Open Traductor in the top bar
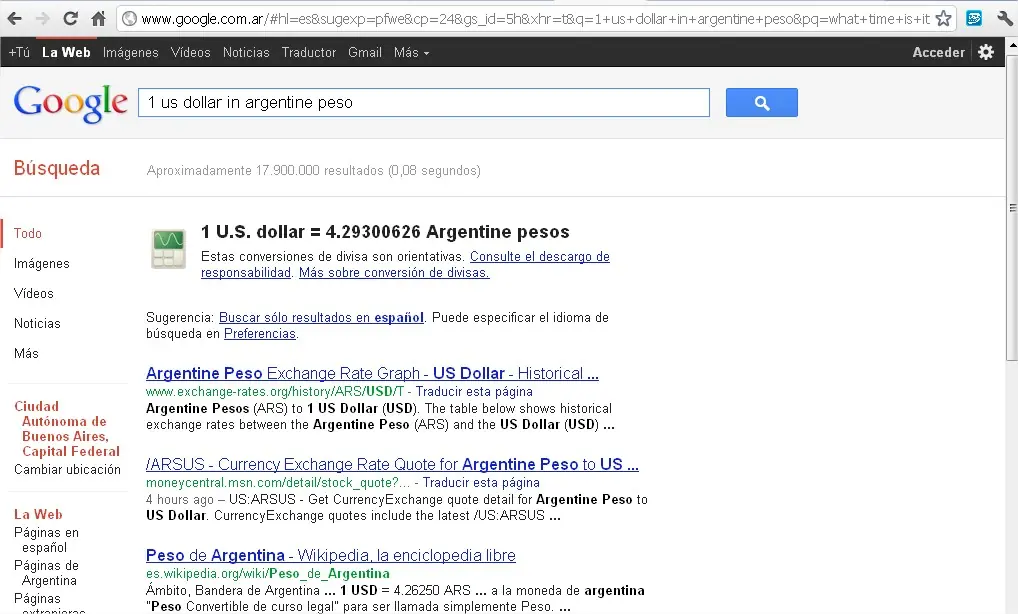1018x614 pixels. (x=308, y=53)
